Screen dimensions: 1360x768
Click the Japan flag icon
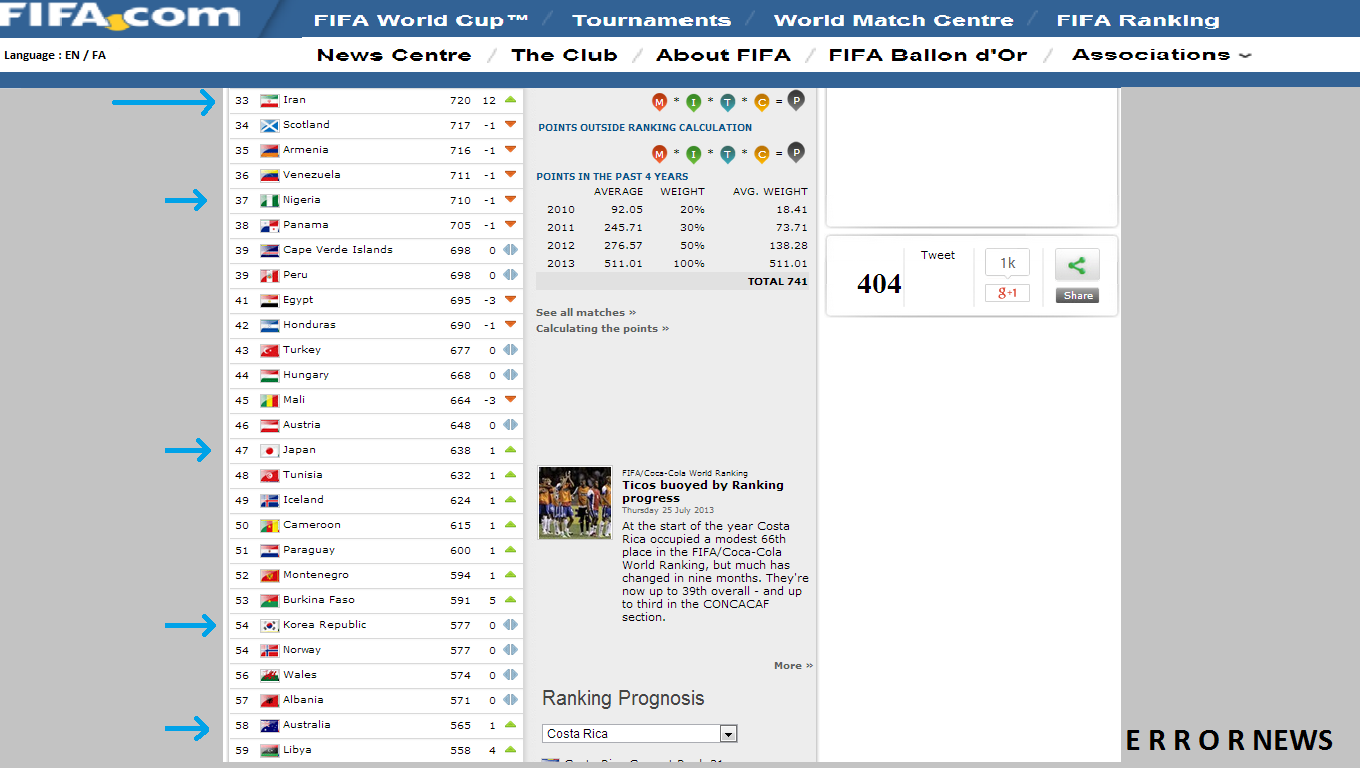(269, 451)
